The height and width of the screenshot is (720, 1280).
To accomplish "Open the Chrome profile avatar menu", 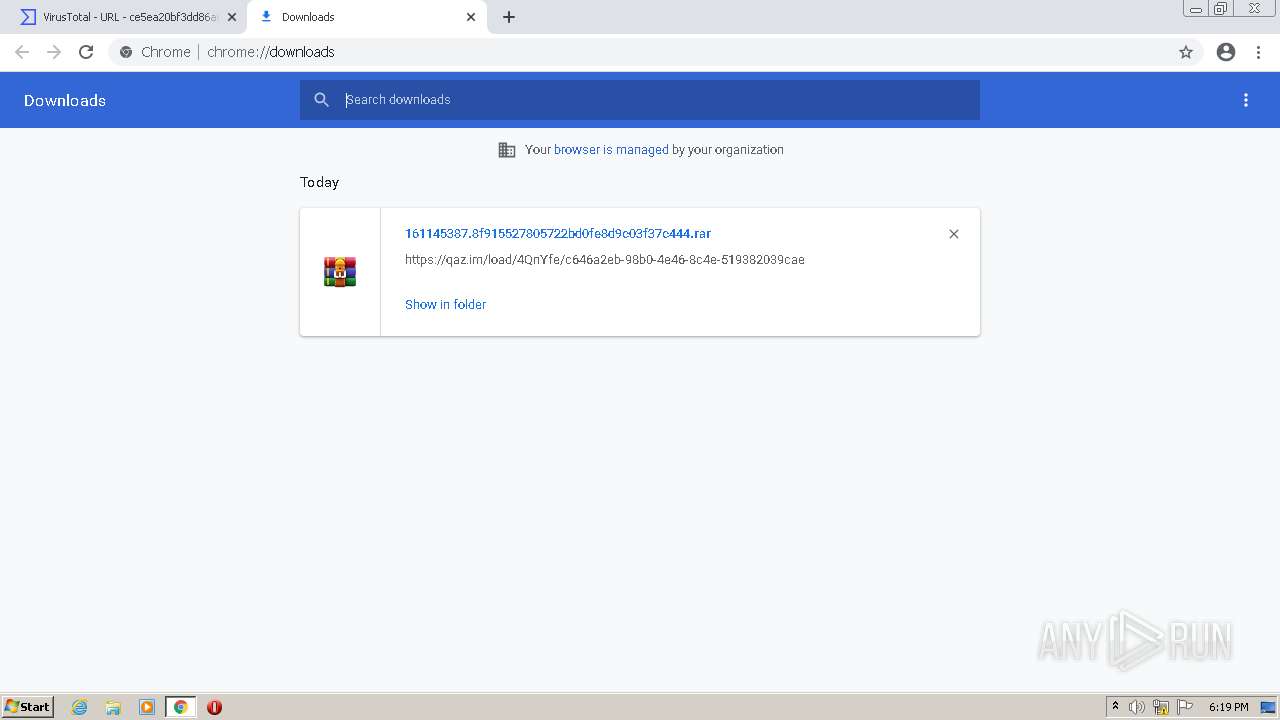I will coord(1226,52).
